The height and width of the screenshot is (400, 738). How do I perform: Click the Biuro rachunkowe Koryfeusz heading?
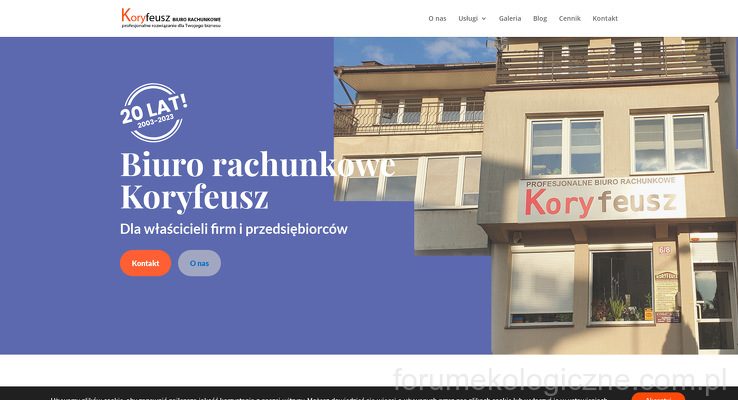pyautogui.click(x=257, y=179)
